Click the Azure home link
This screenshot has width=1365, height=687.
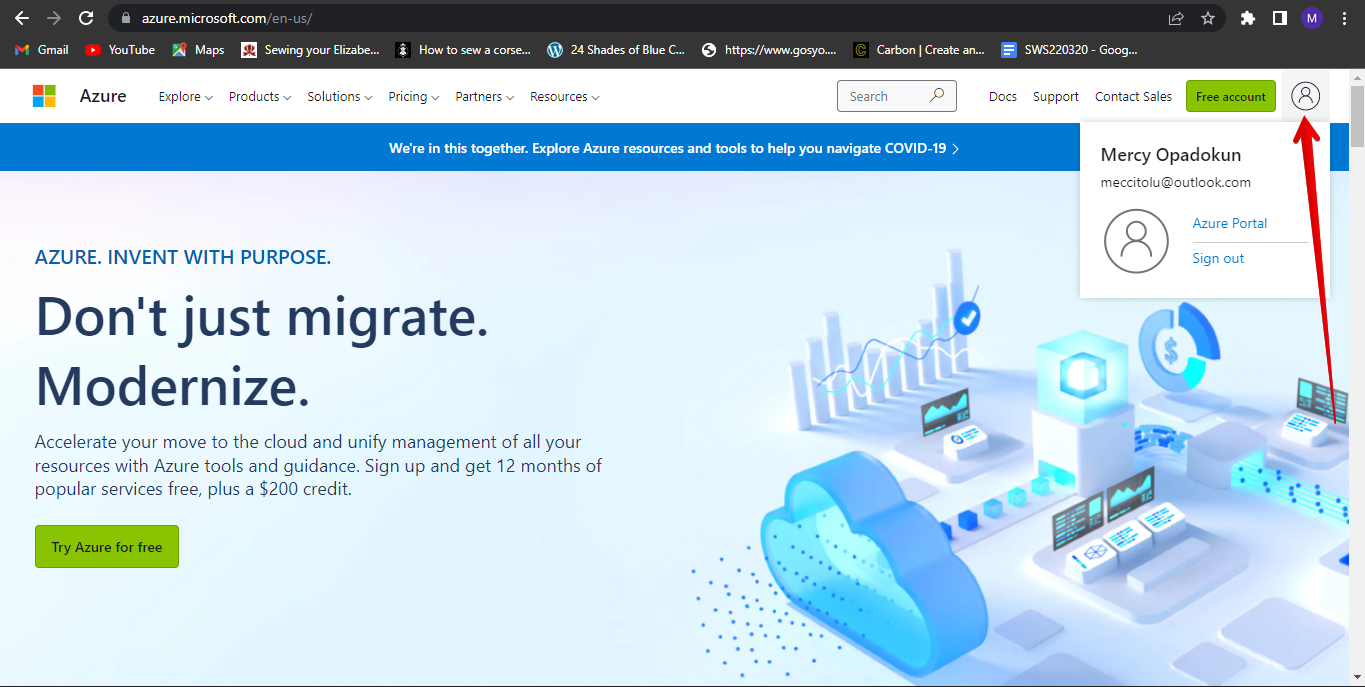[x=103, y=96]
